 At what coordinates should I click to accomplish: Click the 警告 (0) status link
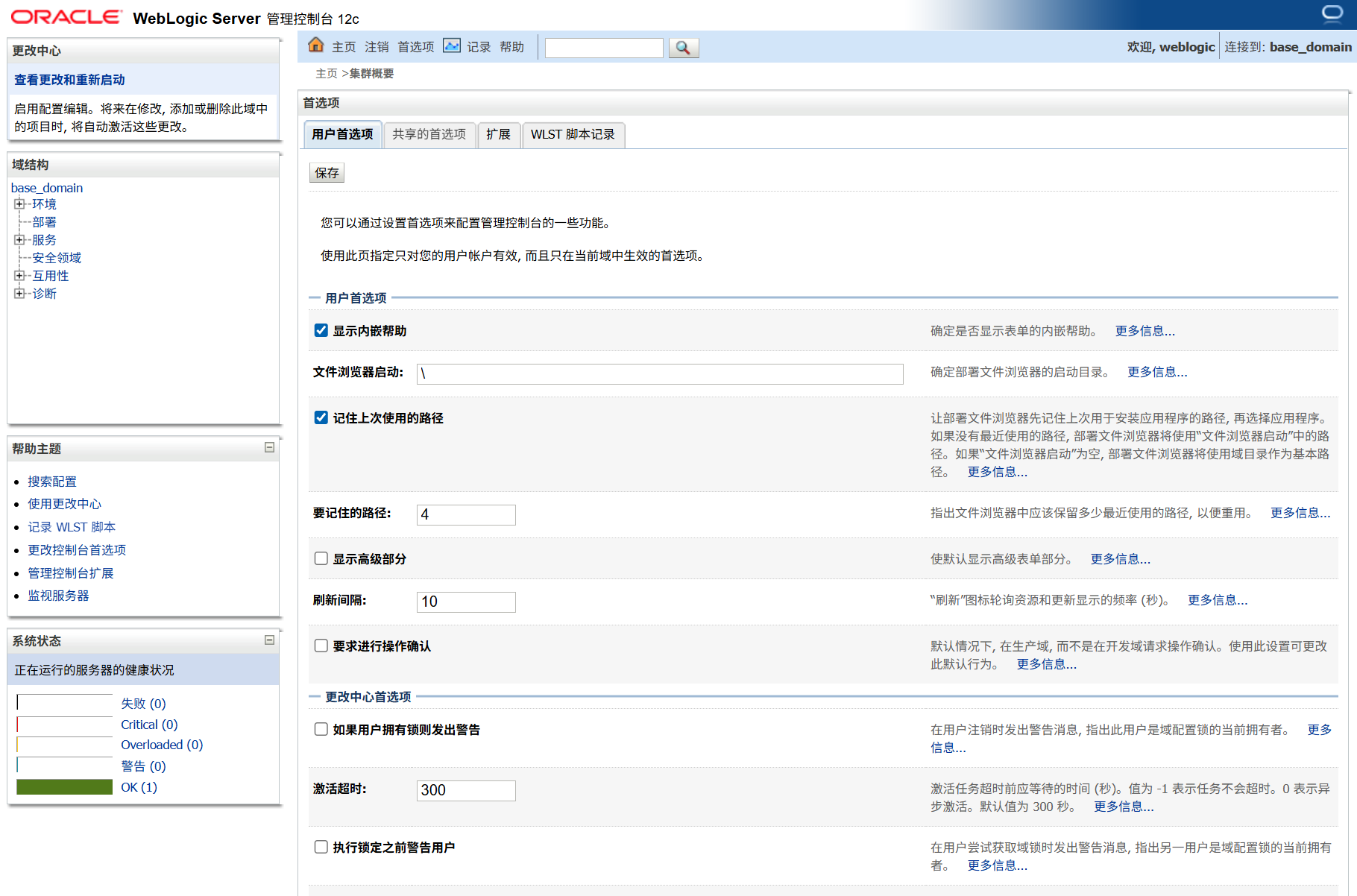click(x=143, y=766)
